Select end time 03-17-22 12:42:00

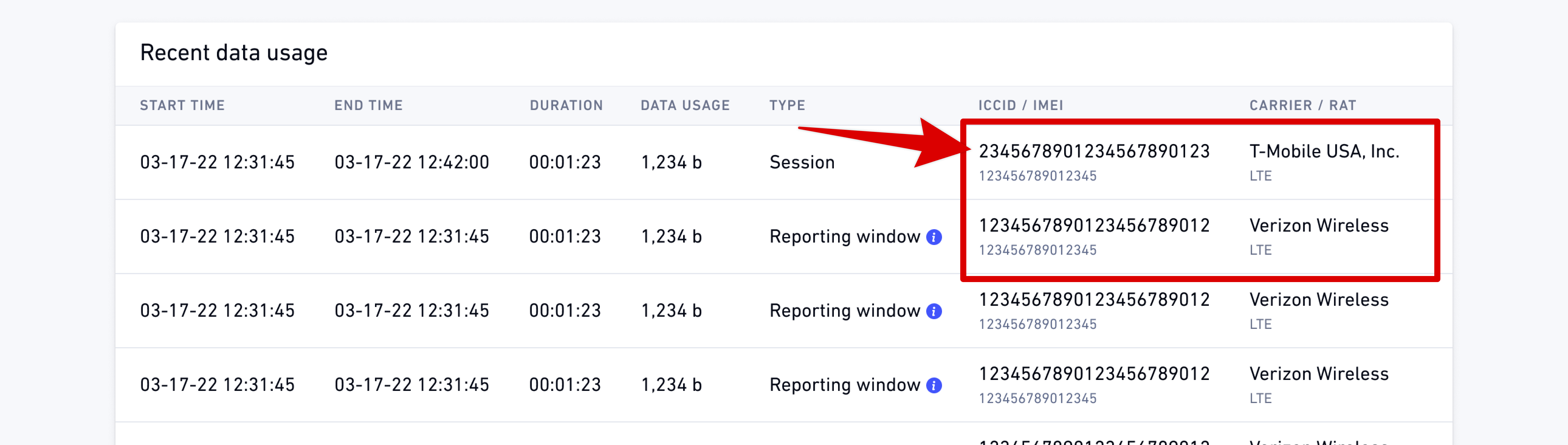click(411, 163)
